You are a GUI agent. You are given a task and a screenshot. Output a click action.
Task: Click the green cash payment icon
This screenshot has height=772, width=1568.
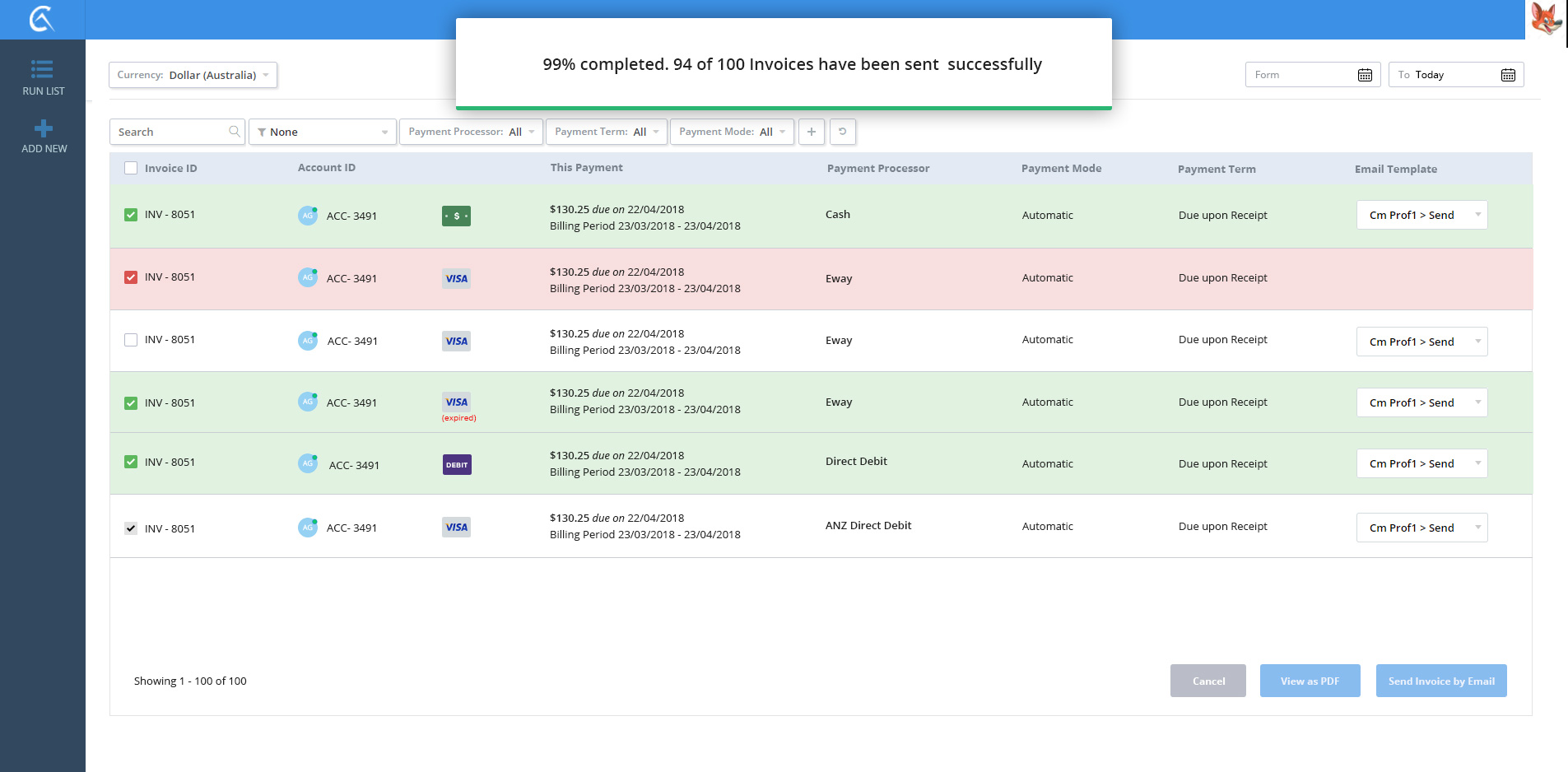tap(456, 216)
